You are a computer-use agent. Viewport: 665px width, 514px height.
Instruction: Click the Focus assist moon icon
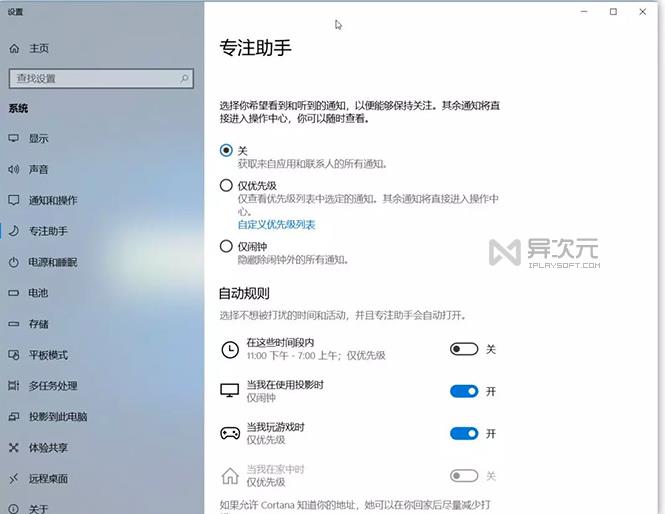pyautogui.click(x=14, y=231)
